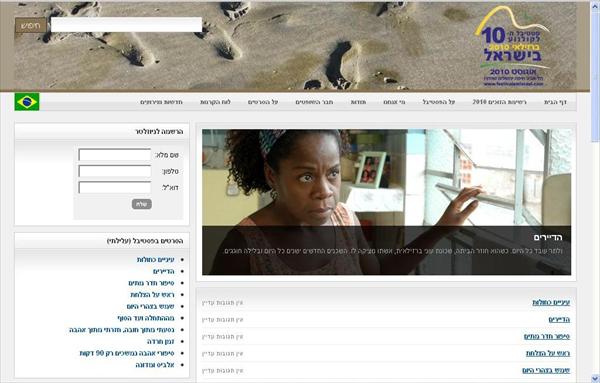The width and height of the screenshot is (600, 383).
Task: Click the חפש search button
Action: [31, 25]
